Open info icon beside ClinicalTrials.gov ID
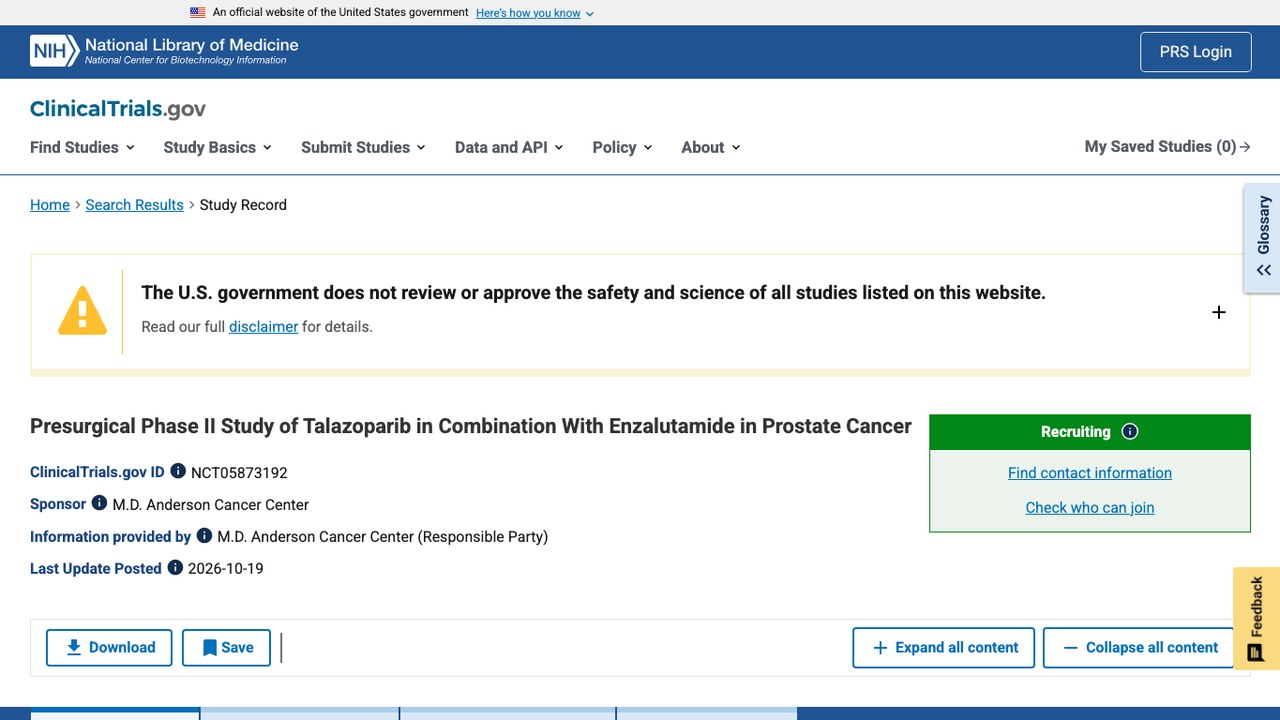 coord(178,471)
